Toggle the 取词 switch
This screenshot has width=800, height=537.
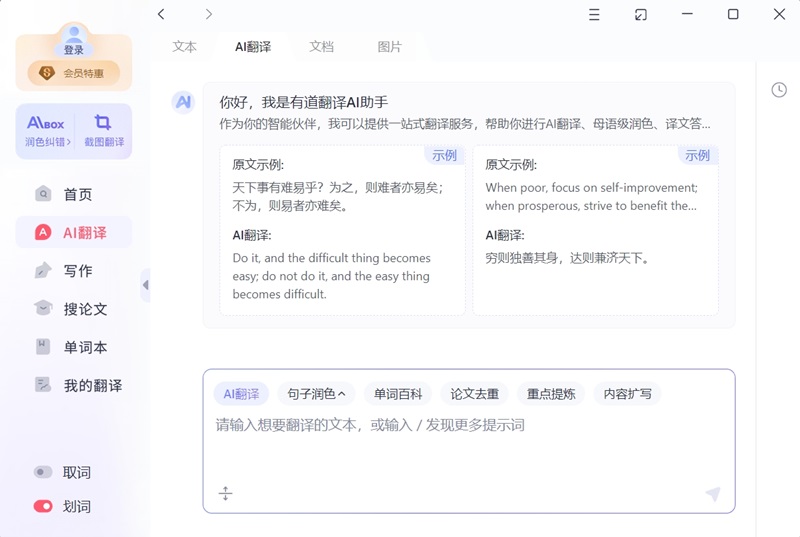pyautogui.click(x=43, y=472)
